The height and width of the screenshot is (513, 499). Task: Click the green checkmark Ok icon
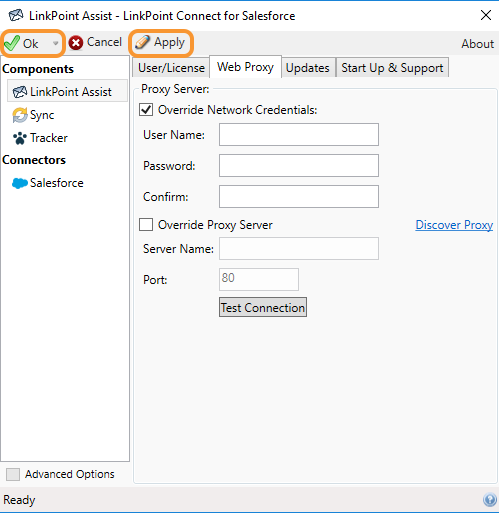(x=12, y=43)
